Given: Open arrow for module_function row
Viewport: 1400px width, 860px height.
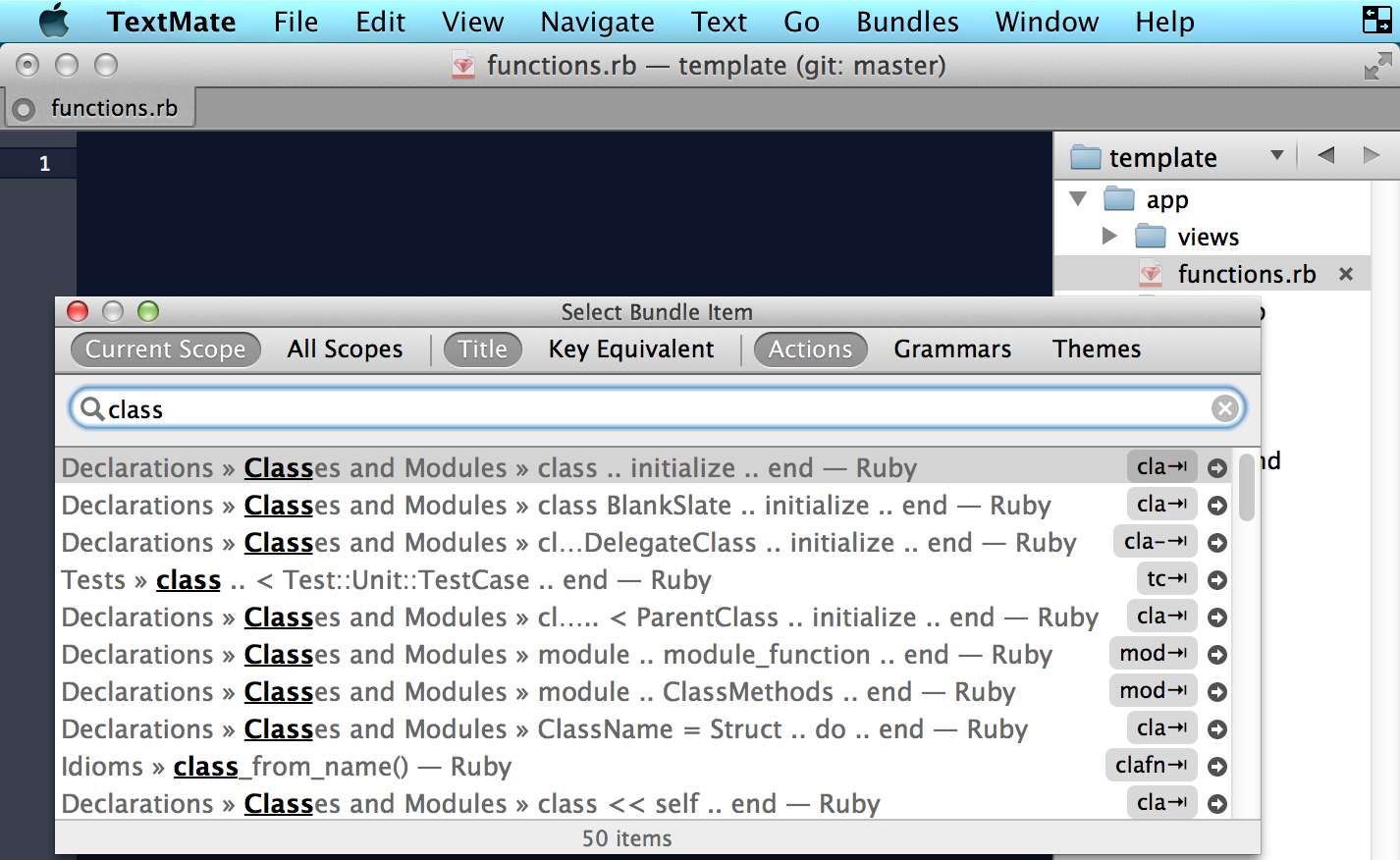Looking at the screenshot, I should click(x=1217, y=655).
